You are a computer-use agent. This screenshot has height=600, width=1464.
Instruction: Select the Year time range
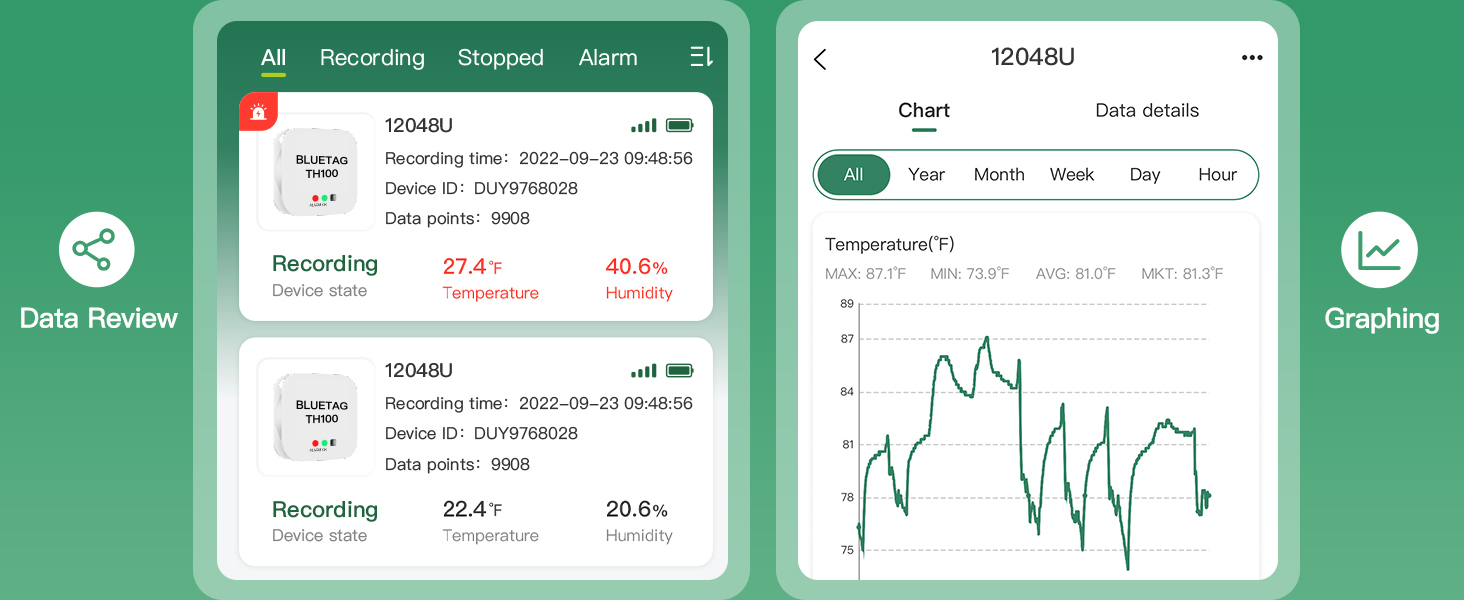(926, 175)
